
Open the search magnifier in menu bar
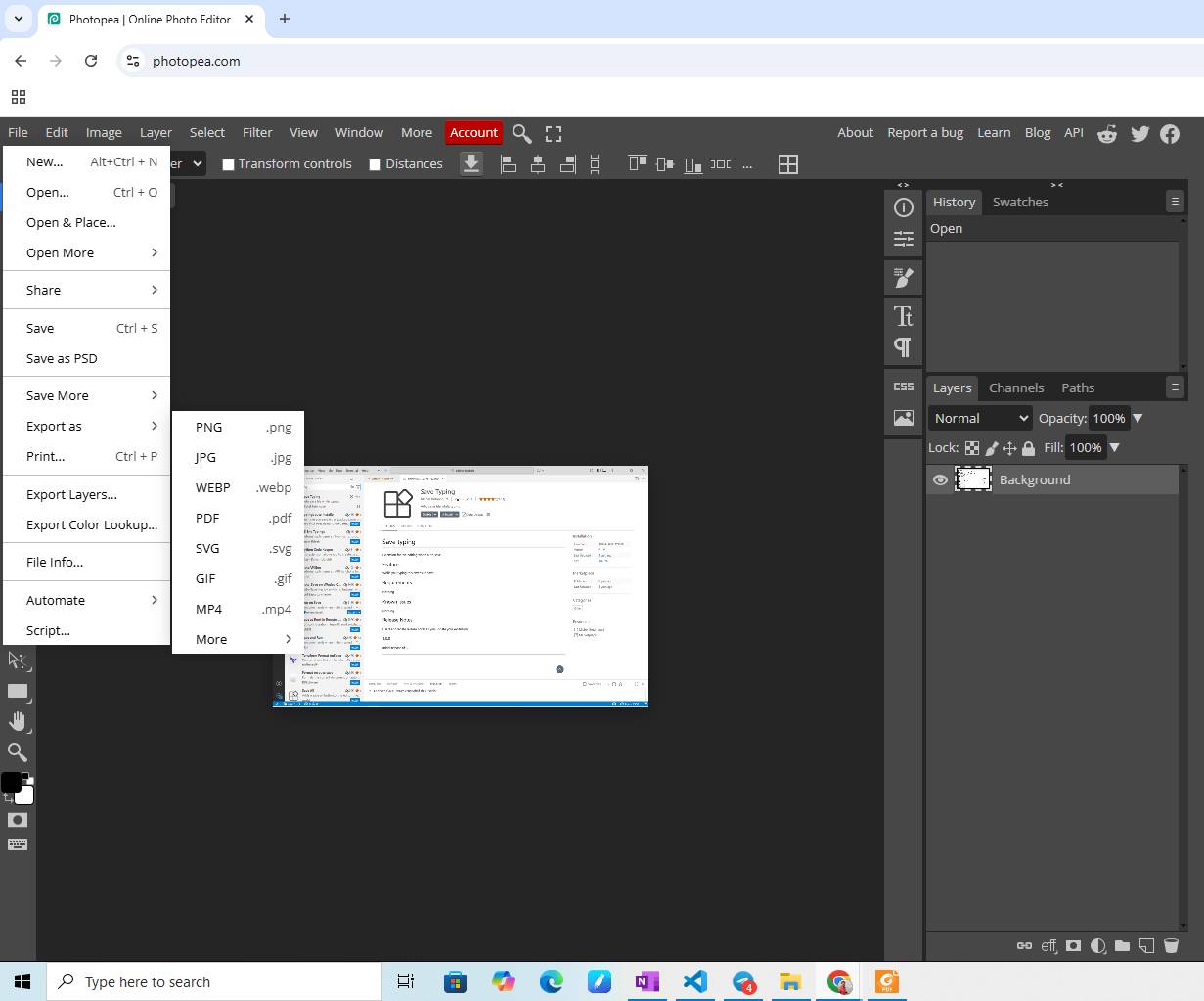[x=522, y=133]
